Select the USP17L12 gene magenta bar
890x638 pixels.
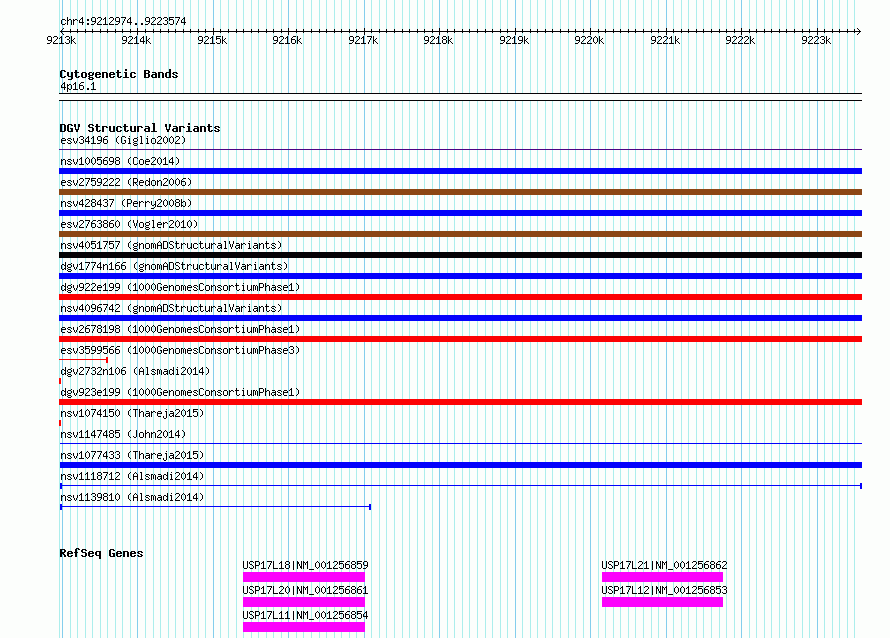tap(662, 602)
